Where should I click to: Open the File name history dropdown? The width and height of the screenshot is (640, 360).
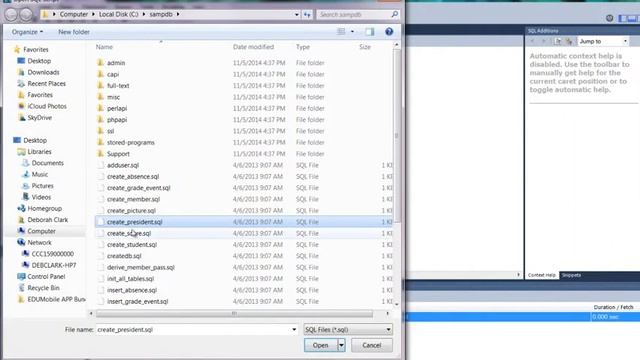(294, 329)
